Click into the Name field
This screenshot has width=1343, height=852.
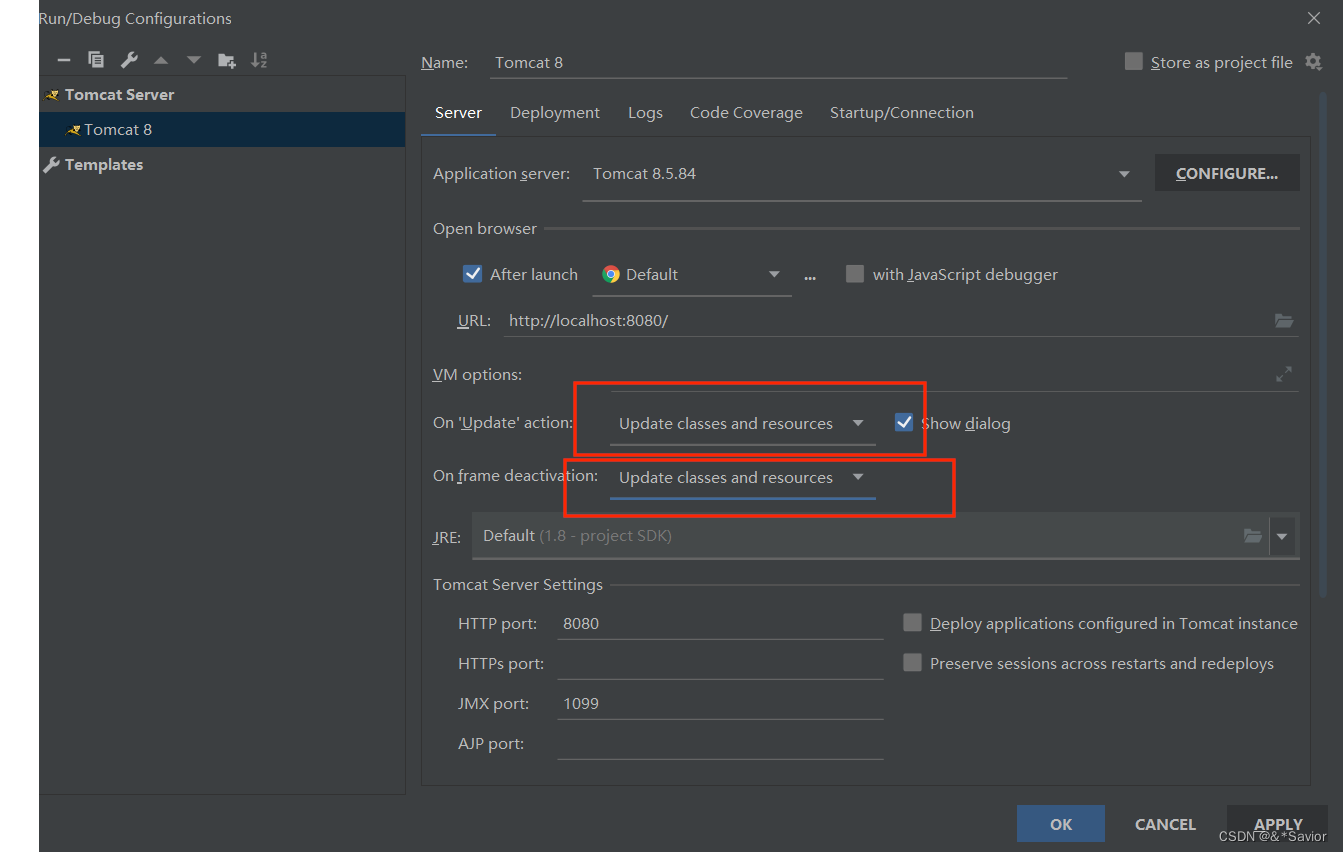(x=777, y=62)
